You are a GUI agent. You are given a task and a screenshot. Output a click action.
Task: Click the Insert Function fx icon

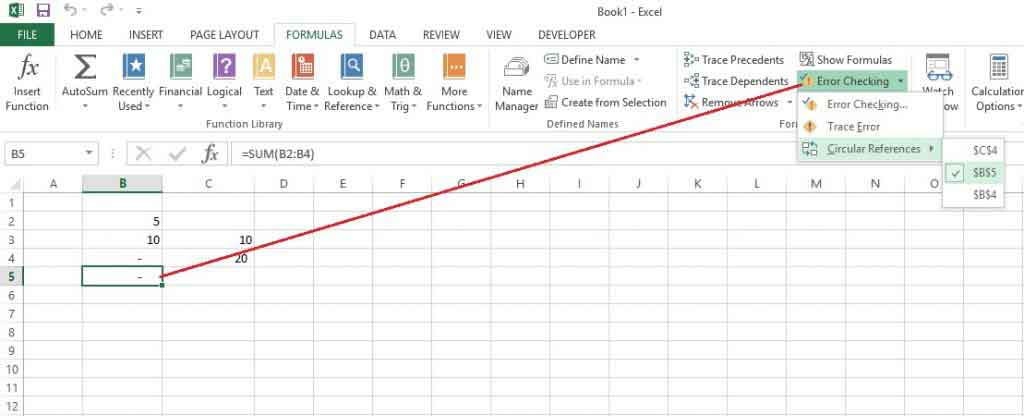point(27,66)
